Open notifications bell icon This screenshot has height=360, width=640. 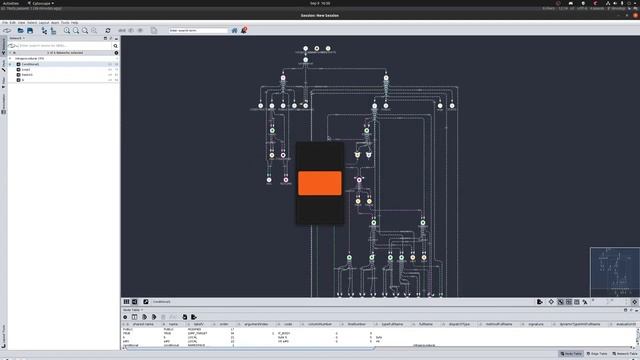(x=244, y=31)
